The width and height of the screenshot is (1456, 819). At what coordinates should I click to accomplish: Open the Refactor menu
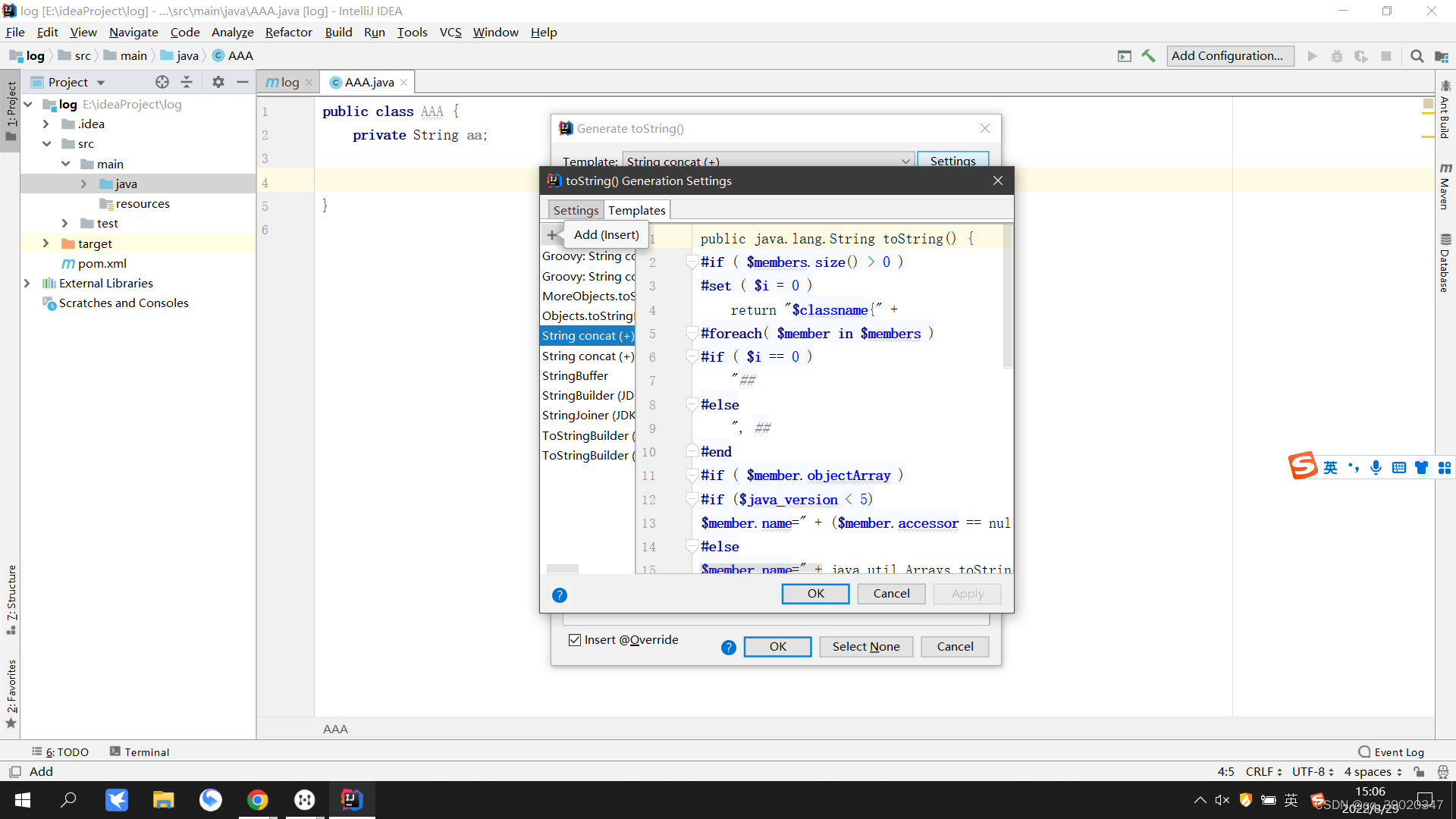coord(288,32)
